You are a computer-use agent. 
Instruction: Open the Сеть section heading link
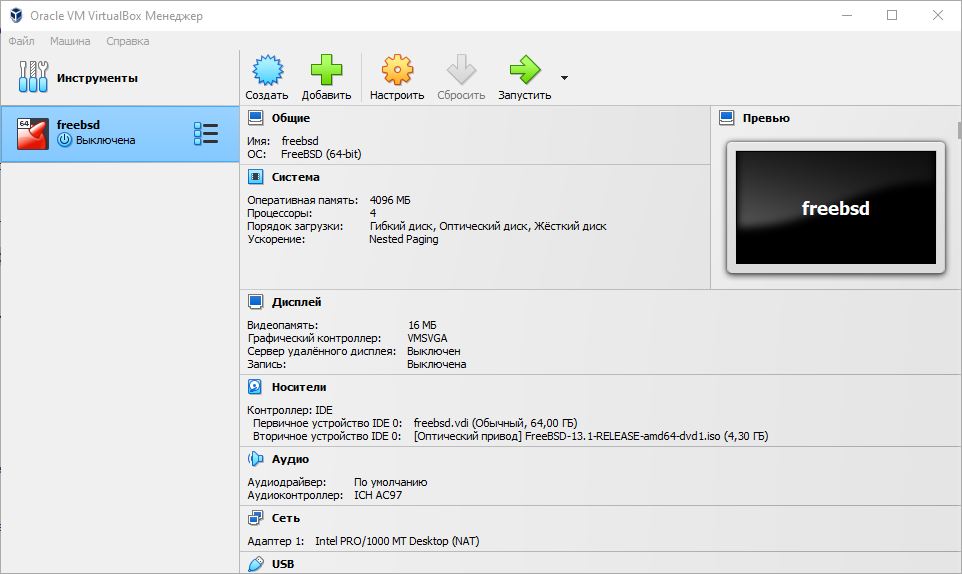coord(286,518)
